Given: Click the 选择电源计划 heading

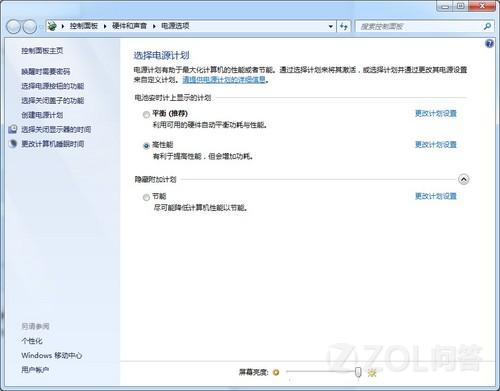Looking at the screenshot, I should [161, 55].
